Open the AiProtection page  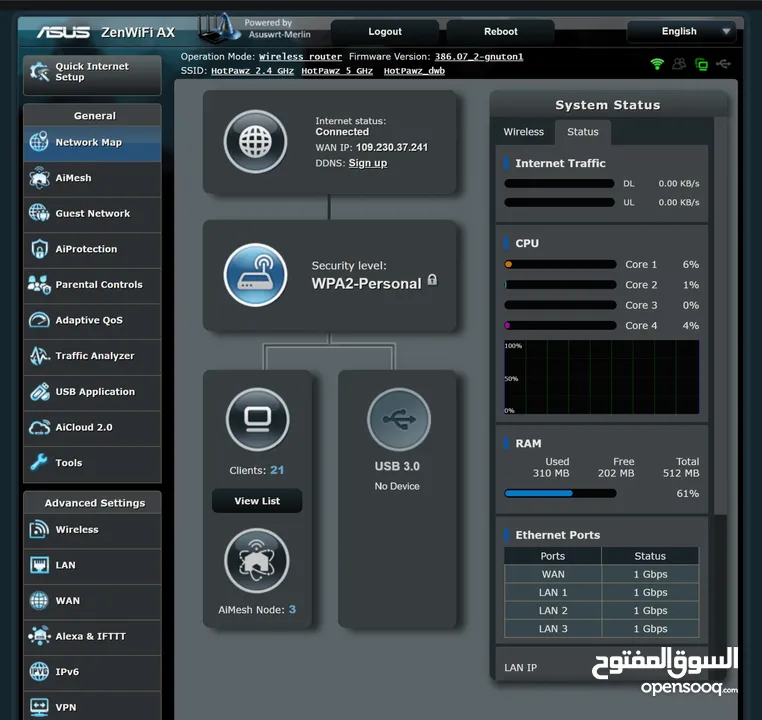tap(92, 250)
